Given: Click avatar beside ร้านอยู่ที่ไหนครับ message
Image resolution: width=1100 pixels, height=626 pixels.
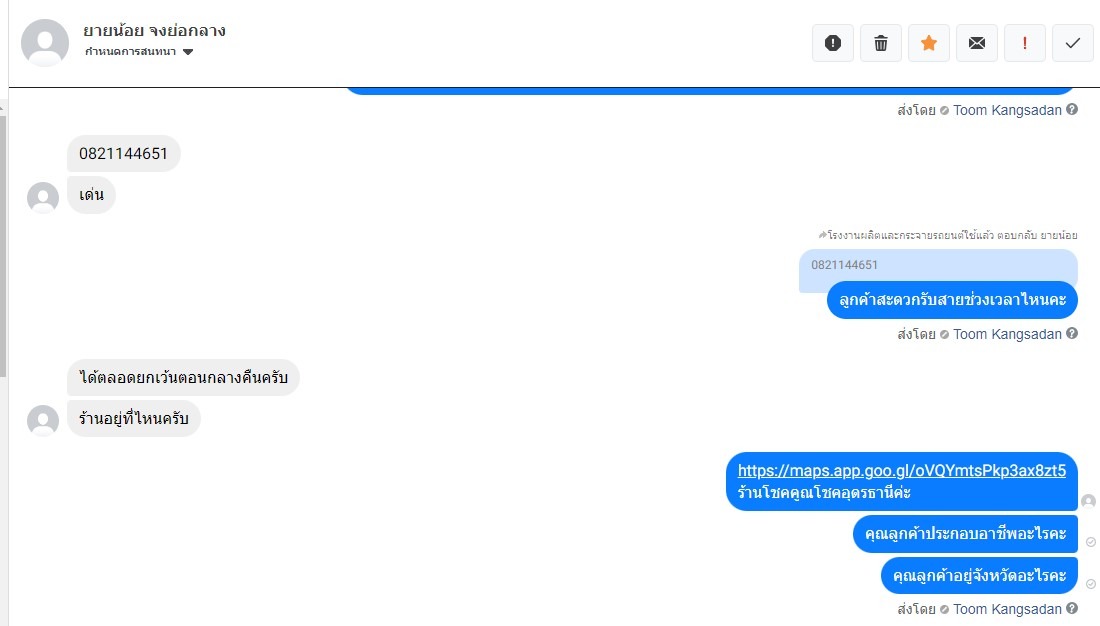Looking at the screenshot, I should coord(43,421).
